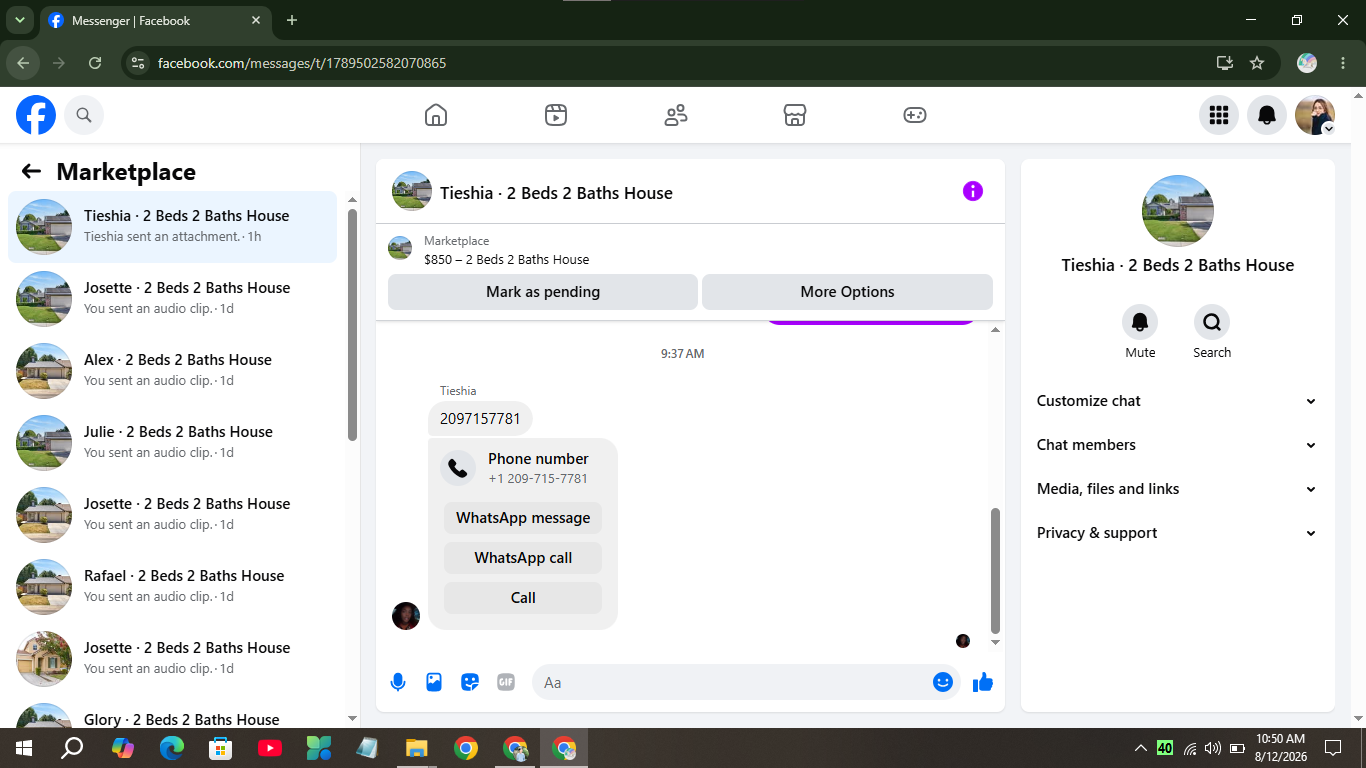Viewport: 1366px width, 768px height.
Task: Click Tieshia's sender avatar beside the phone card
Action: 406,616
